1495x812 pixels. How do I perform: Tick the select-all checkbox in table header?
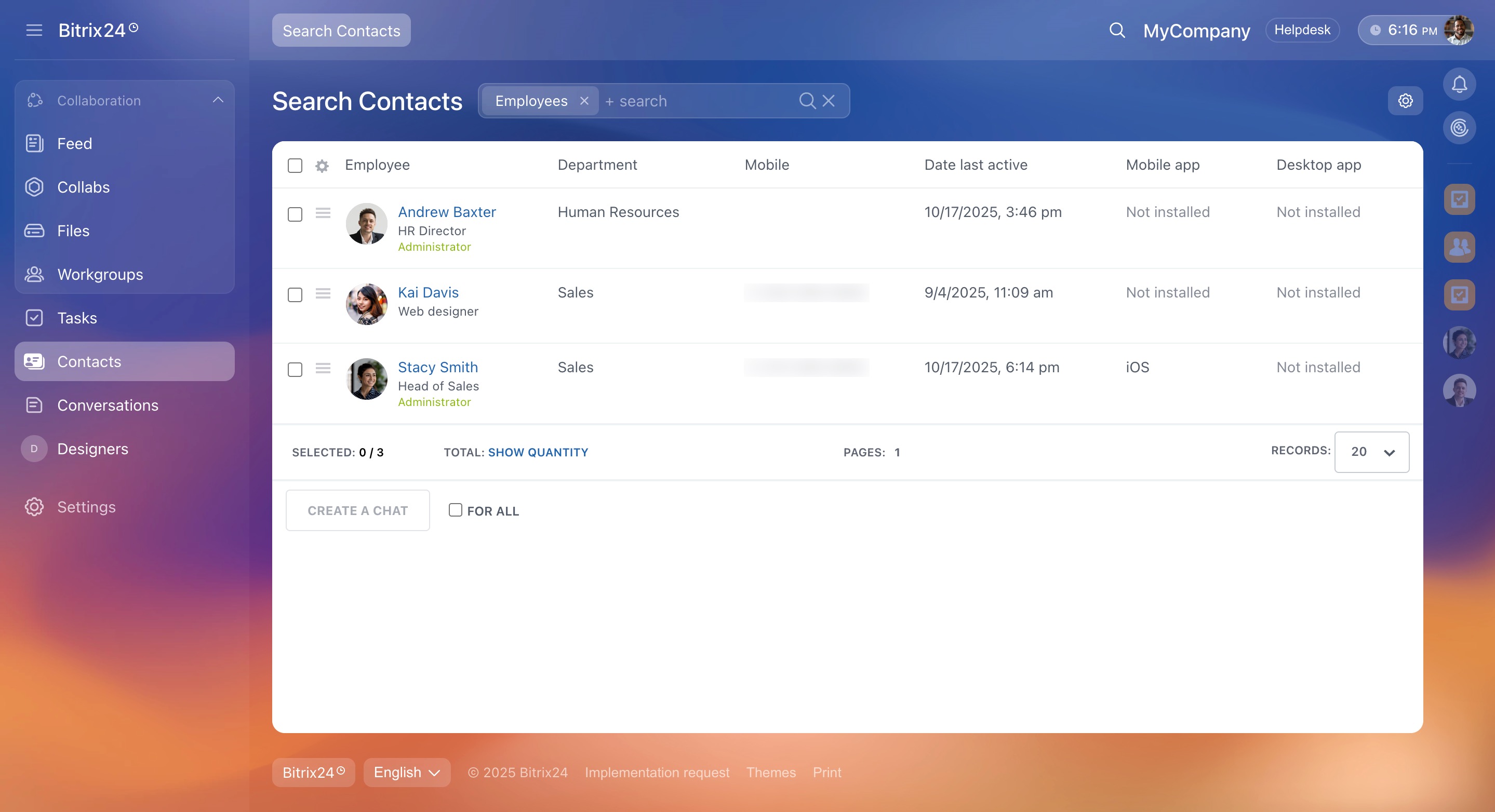click(x=295, y=166)
